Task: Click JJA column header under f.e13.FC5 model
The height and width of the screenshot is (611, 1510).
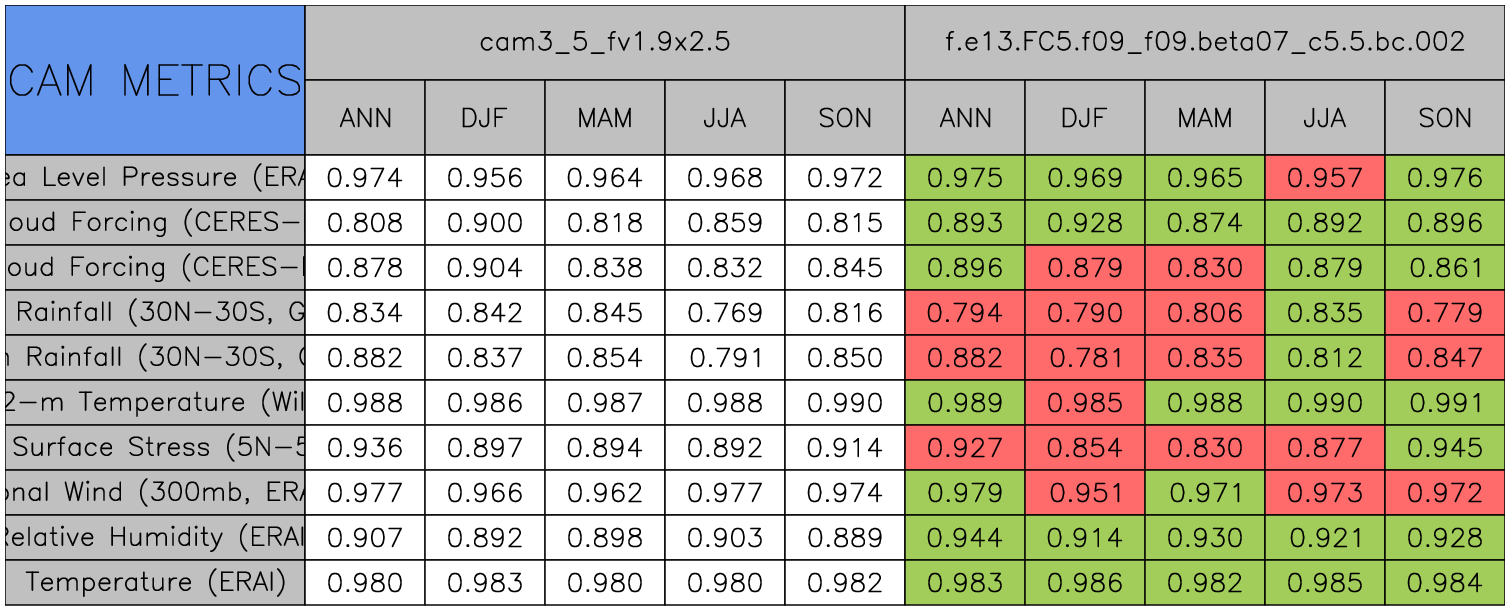Action: [1325, 118]
